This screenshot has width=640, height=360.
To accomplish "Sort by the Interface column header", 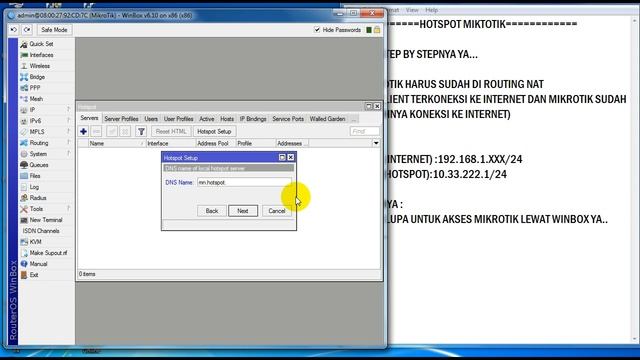I will coord(171,143).
